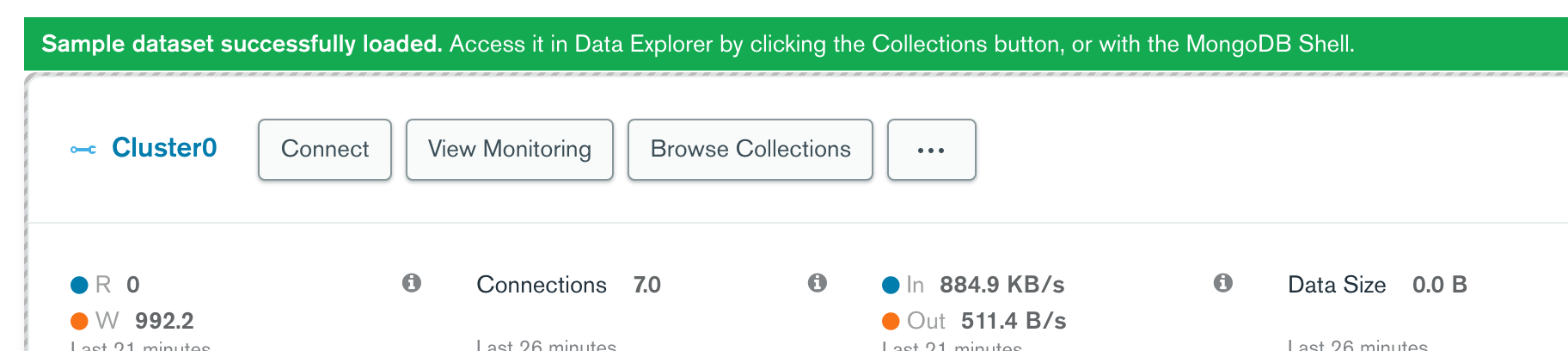The image size is (1568, 351).
Task: Open the three-dot more options menu
Action: pyautogui.click(x=931, y=150)
